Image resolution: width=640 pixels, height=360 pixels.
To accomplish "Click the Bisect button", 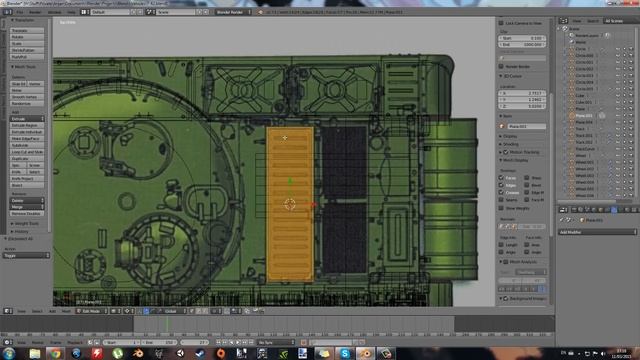I will [27, 185].
